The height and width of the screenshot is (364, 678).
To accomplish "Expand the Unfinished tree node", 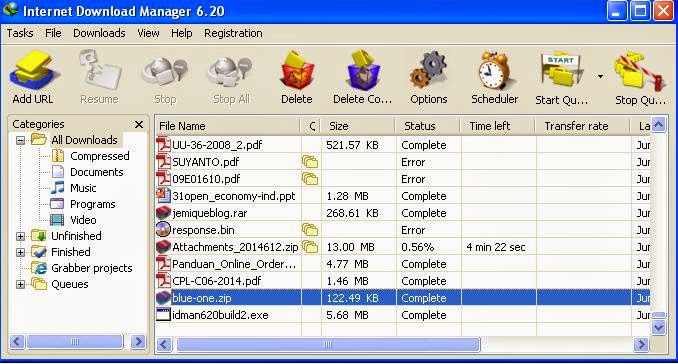I will pos(20,236).
